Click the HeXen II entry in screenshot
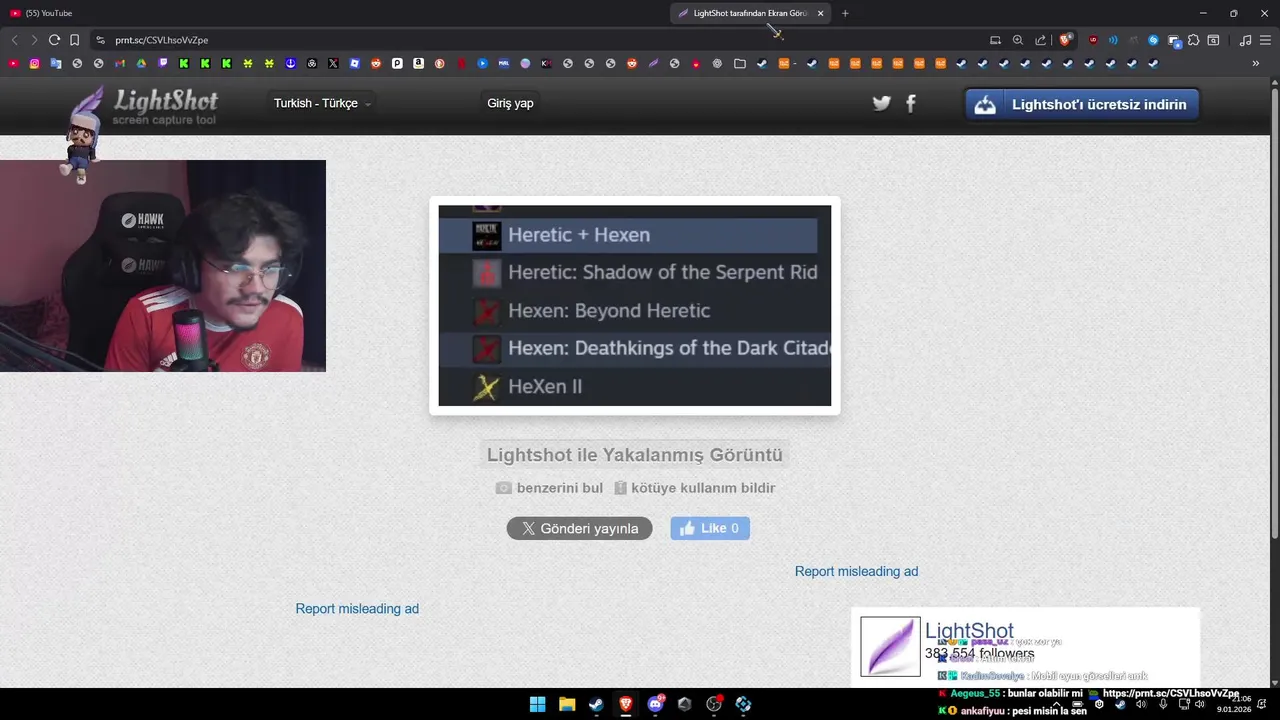This screenshot has width=1280, height=720. point(545,387)
